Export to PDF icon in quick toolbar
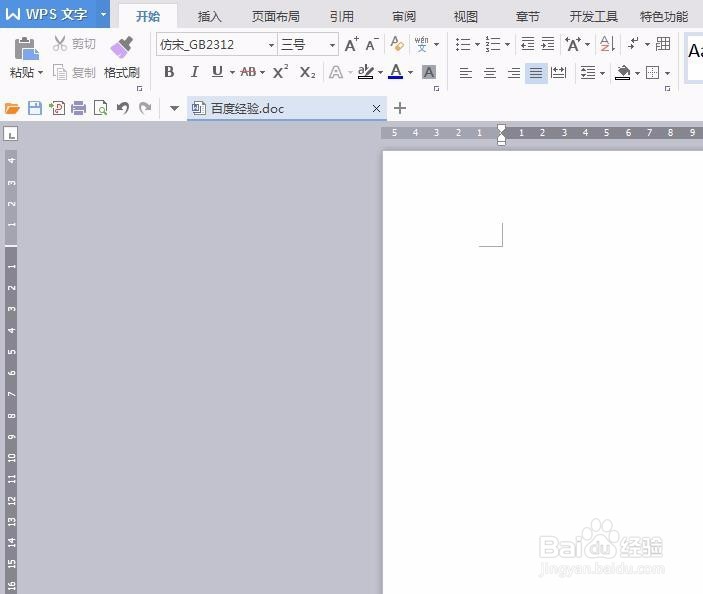The height and width of the screenshot is (594, 703). click(x=57, y=108)
